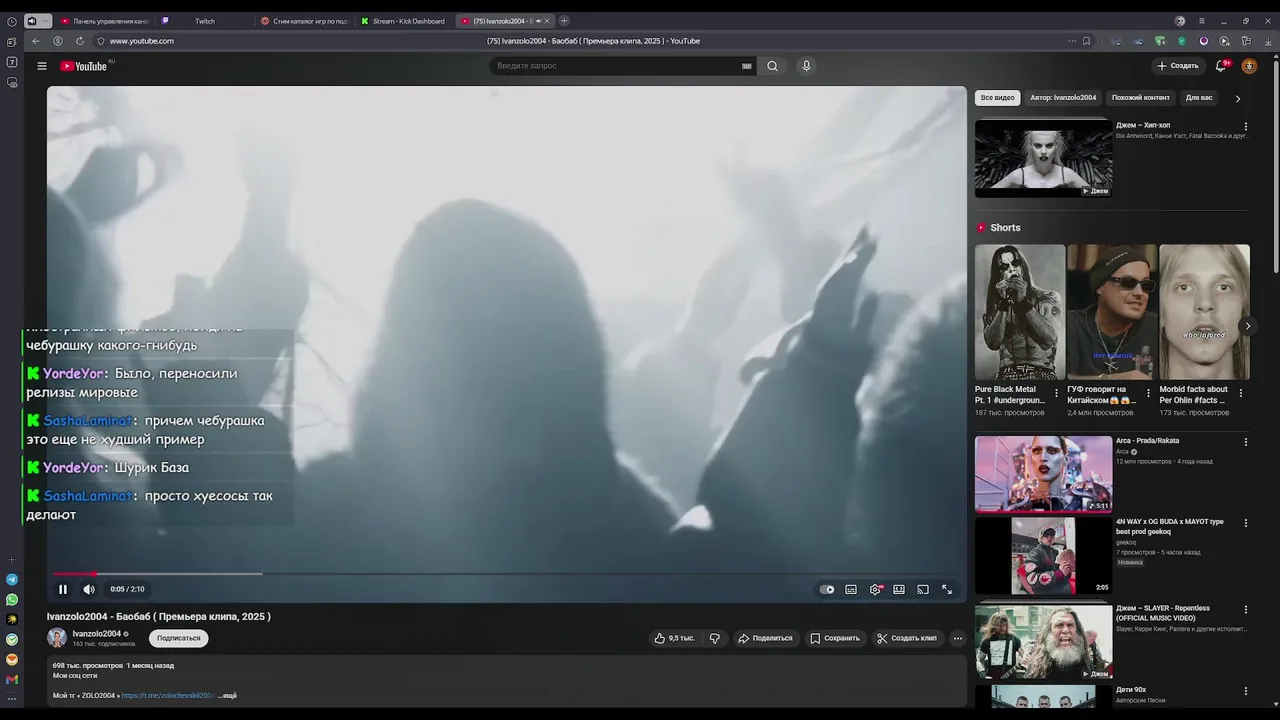1280x720 pixels.
Task: Open browser downloads arrow icon
Action: [x=1269, y=41]
